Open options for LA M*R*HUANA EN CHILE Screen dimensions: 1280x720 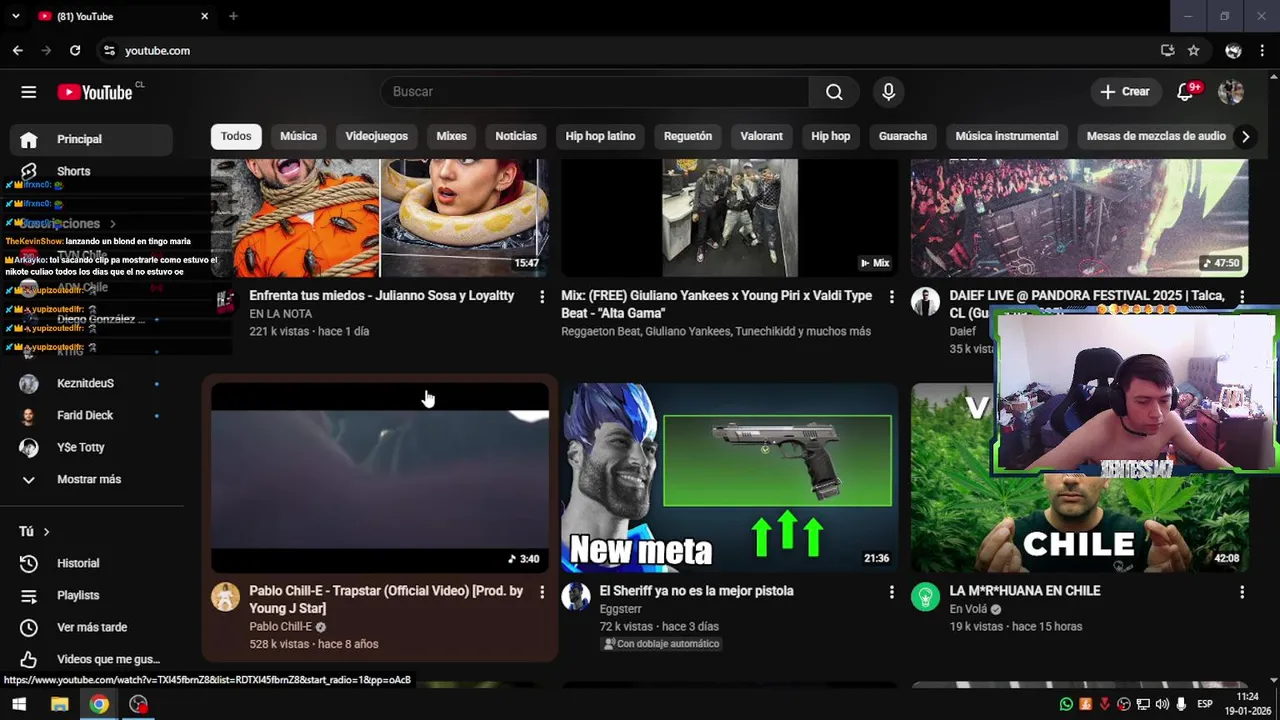coord(1242,592)
